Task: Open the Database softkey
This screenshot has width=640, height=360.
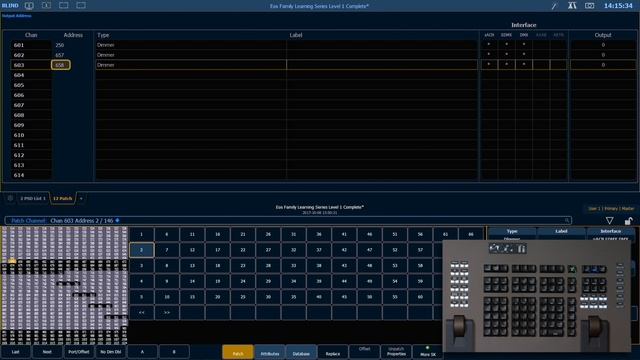Action: pos(301,352)
